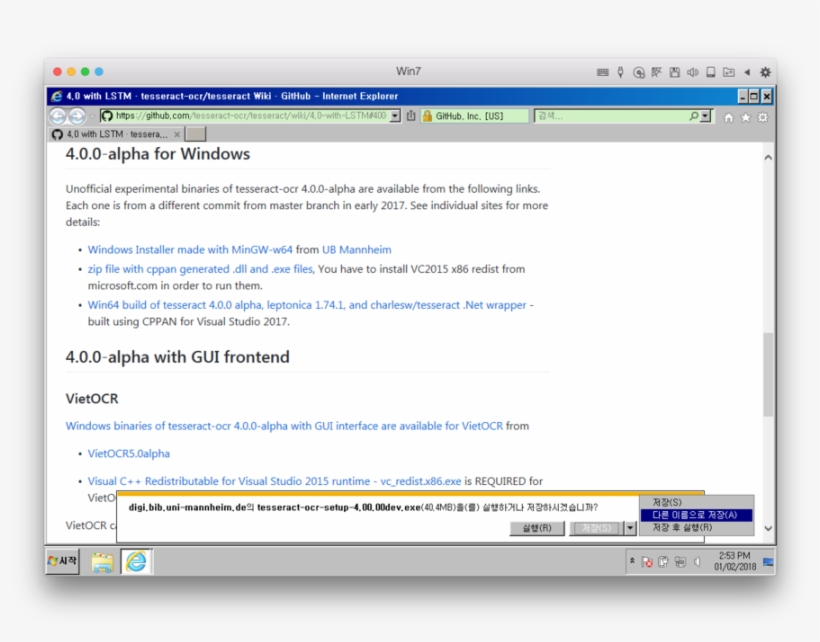Open the '시작' Start button
This screenshot has height=642, width=820.
[x=63, y=561]
